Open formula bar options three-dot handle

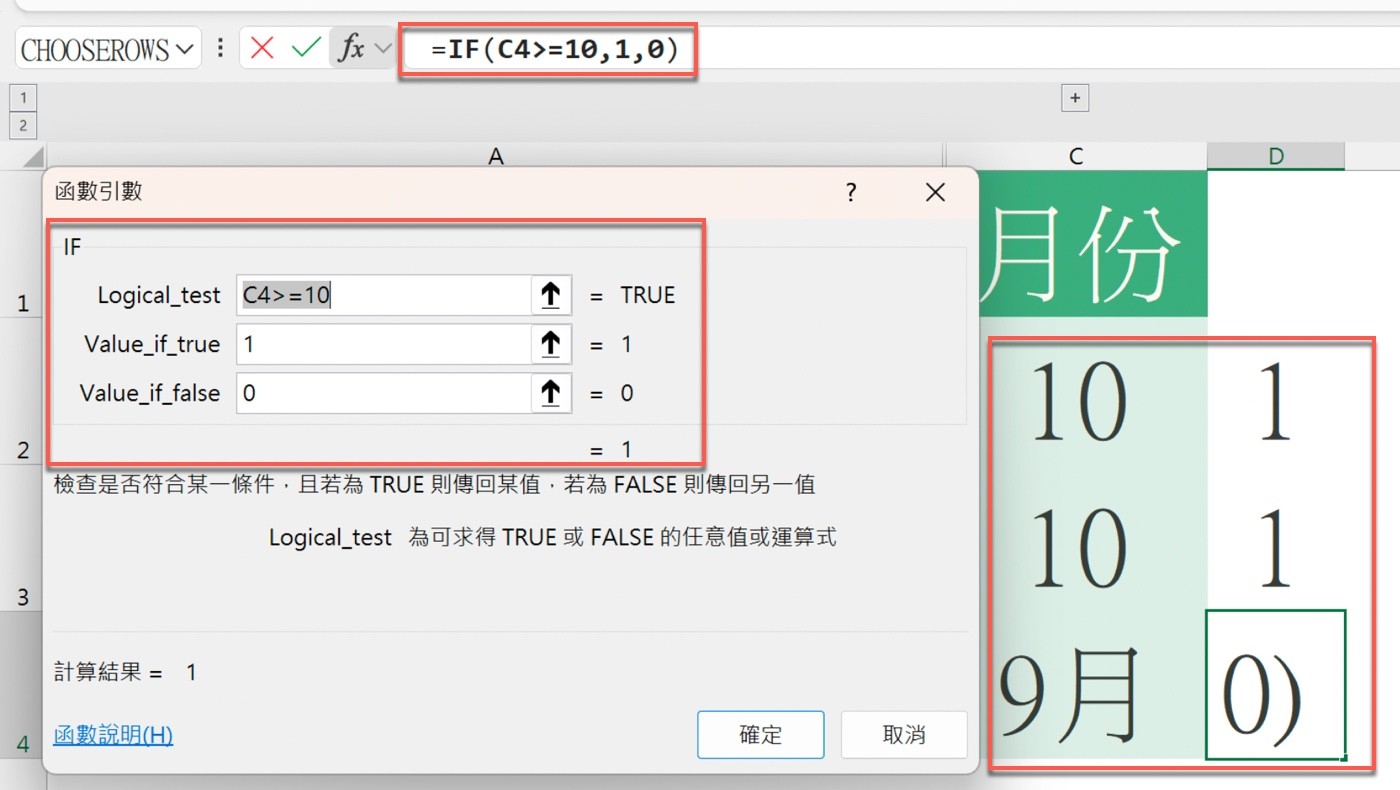point(220,48)
